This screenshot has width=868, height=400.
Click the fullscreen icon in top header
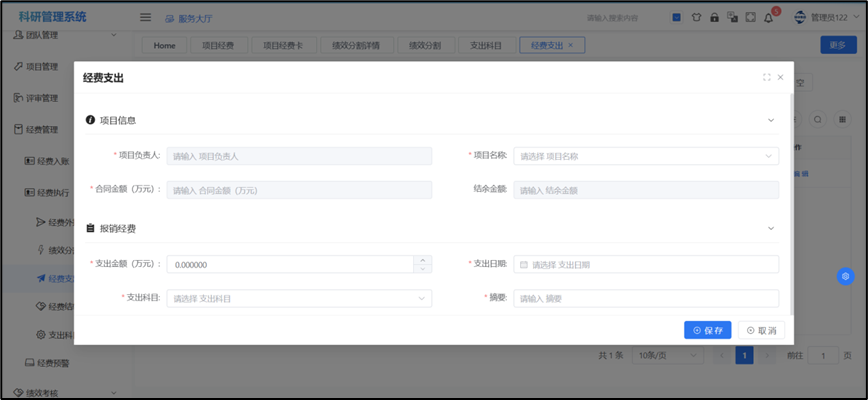750,17
